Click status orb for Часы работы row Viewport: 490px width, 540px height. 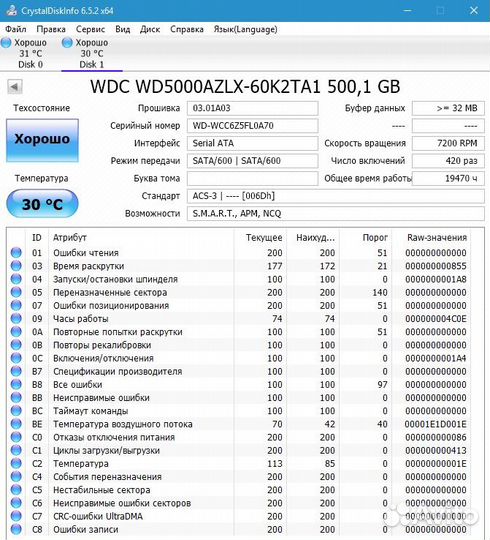[x=16, y=318]
